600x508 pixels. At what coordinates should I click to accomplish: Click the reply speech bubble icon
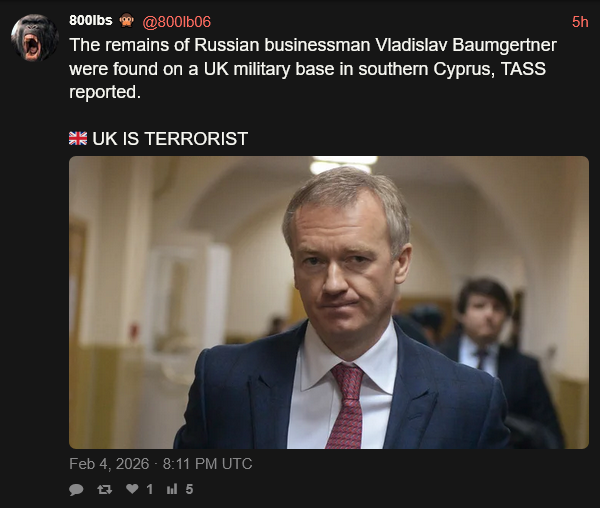pos(76,489)
